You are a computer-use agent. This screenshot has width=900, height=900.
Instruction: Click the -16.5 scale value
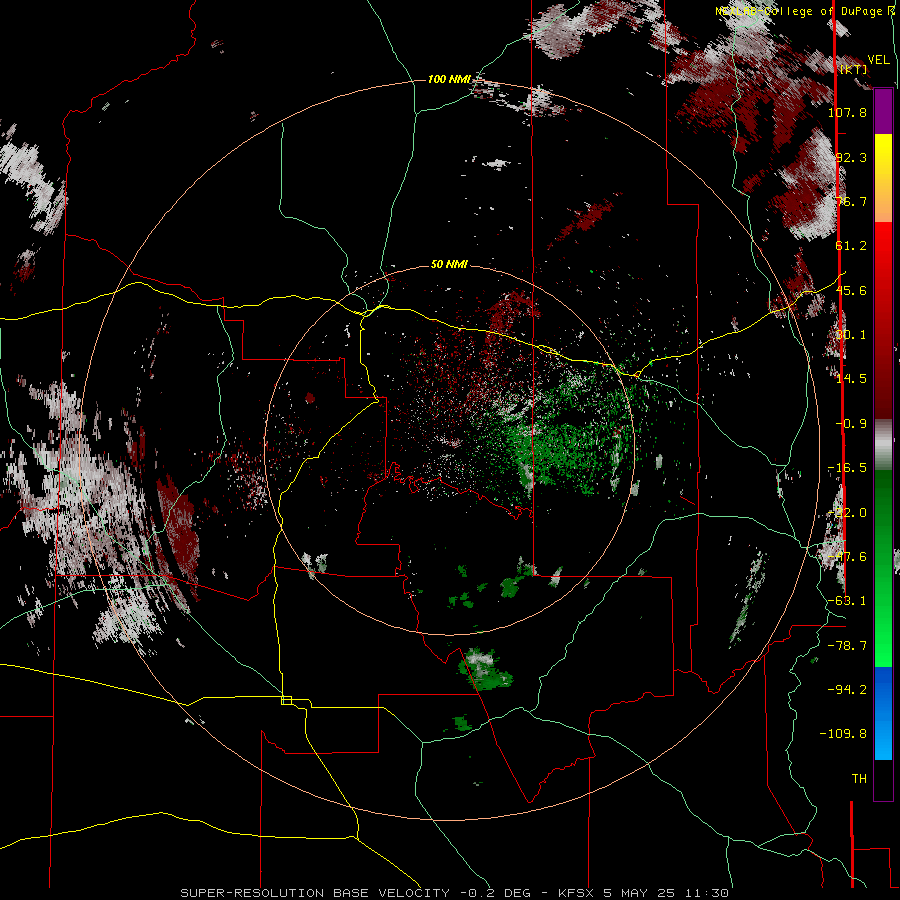(x=847, y=468)
